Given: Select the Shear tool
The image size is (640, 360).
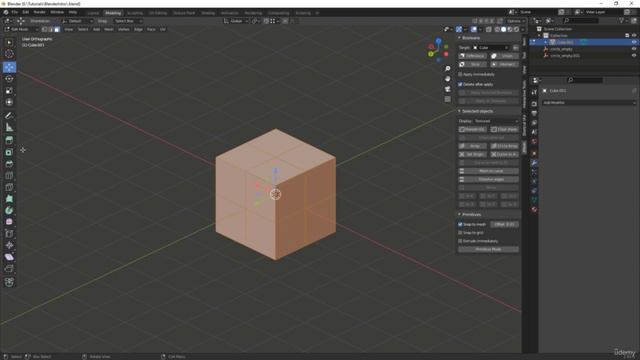Looking at the screenshot, I should tap(9, 257).
